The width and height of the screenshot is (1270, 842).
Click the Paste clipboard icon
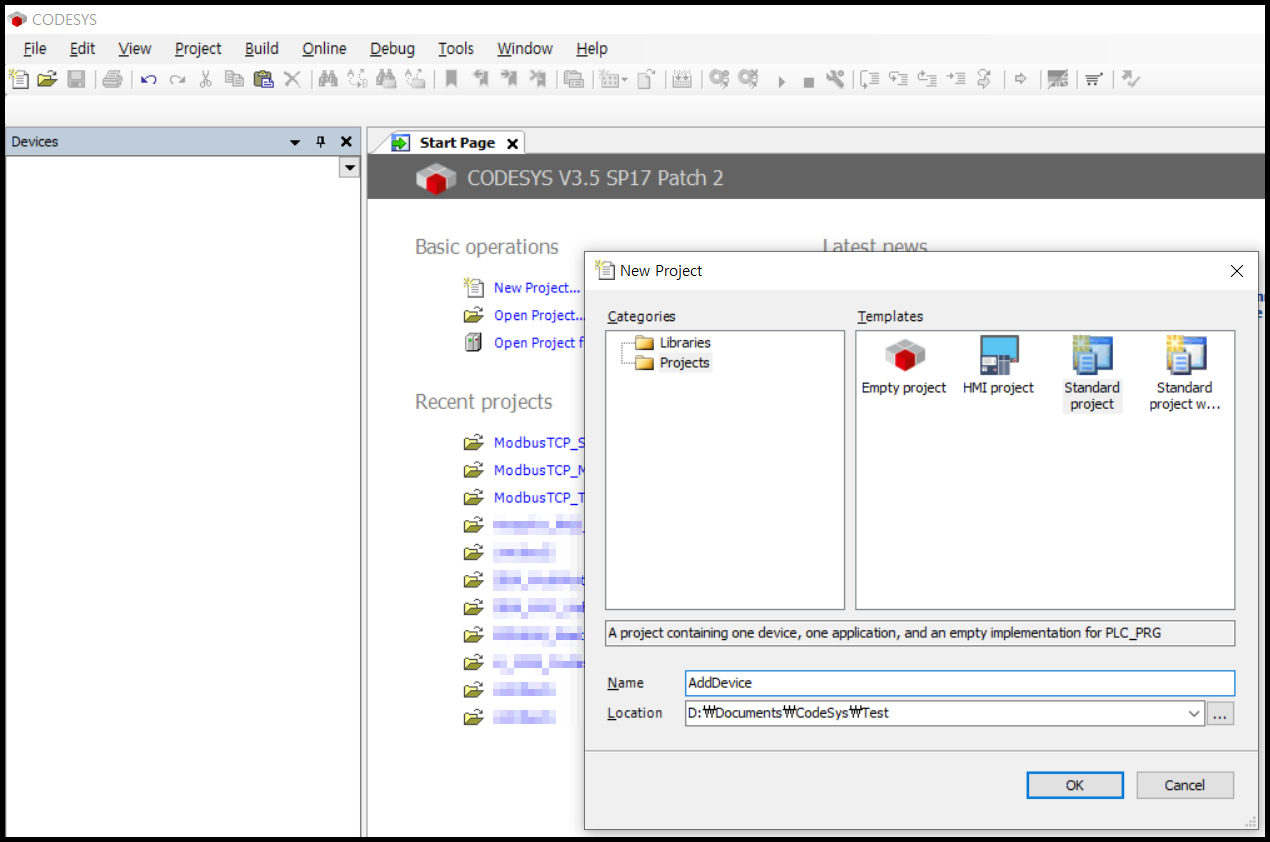click(x=263, y=79)
